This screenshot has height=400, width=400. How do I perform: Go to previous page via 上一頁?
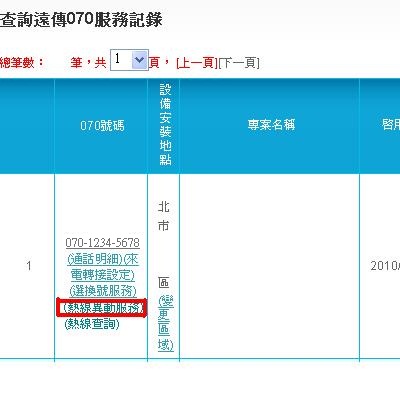[197, 63]
